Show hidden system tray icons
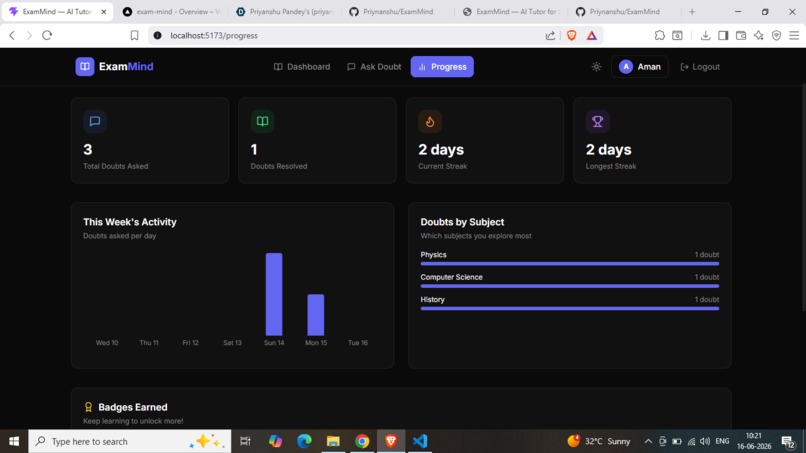The width and height of the screenshot is (806, 453). [648, 441]
